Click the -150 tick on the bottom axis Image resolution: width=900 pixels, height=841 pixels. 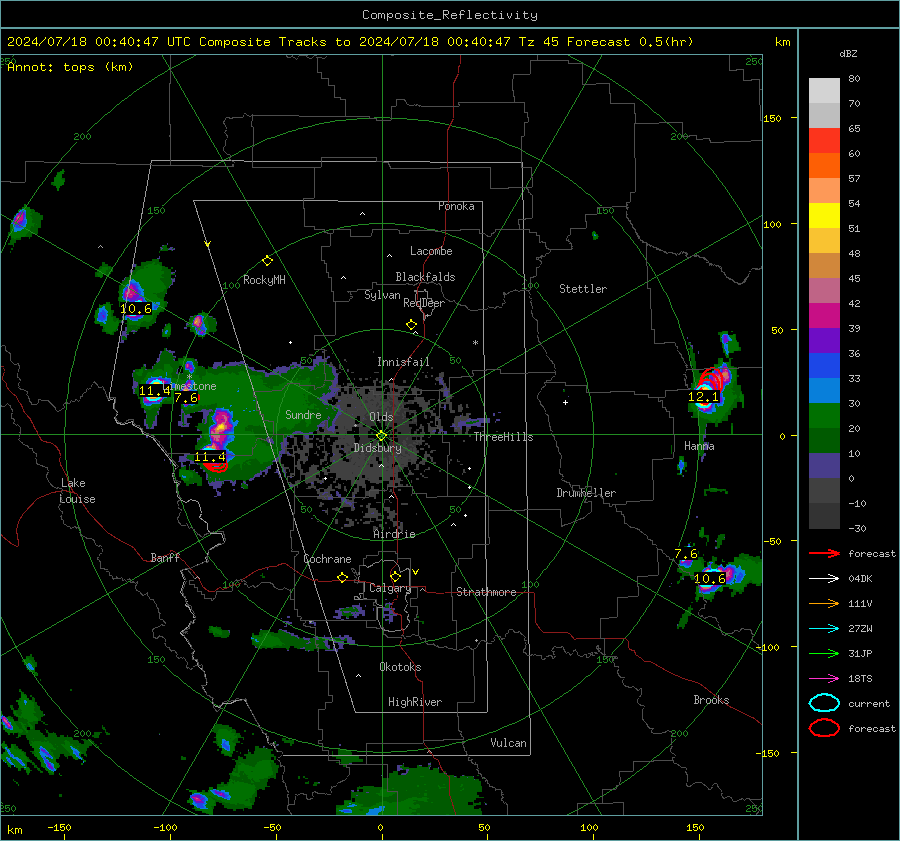click(59, 827)
